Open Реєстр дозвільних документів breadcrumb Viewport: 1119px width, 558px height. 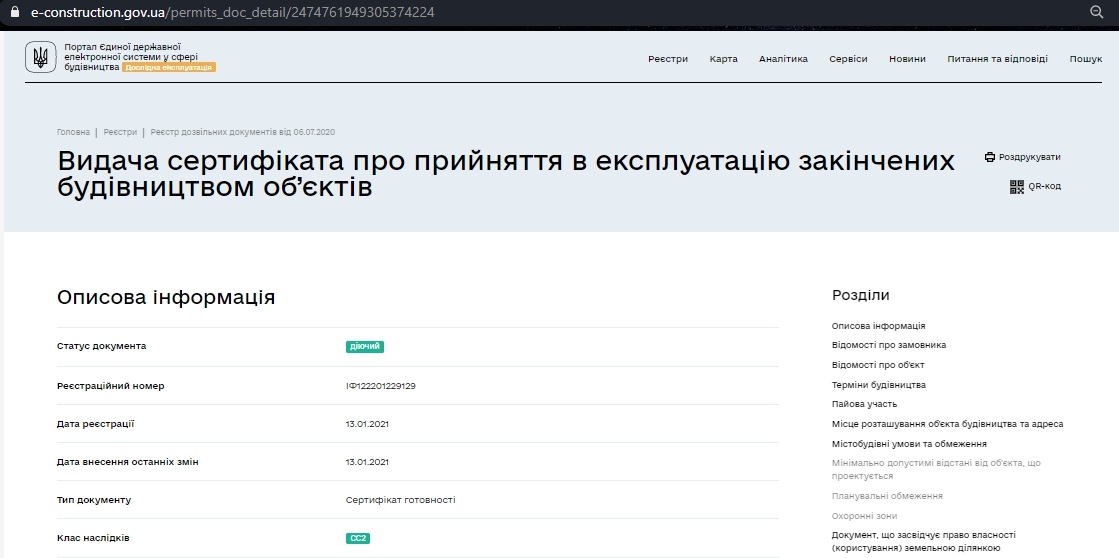tap(243, 132)
